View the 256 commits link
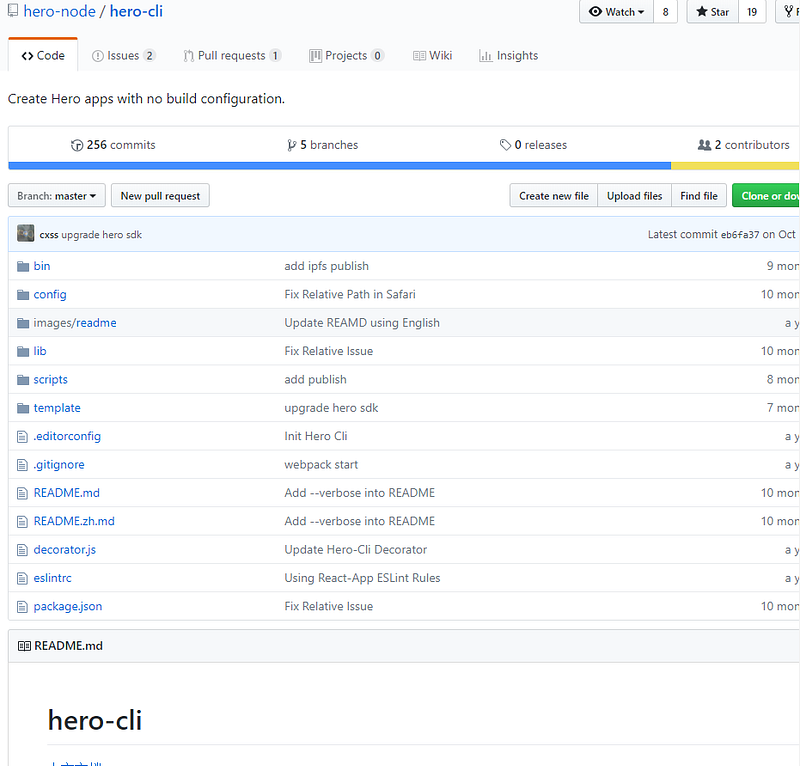This screenshot has width=800, height=766. click(x=113, y=145)
